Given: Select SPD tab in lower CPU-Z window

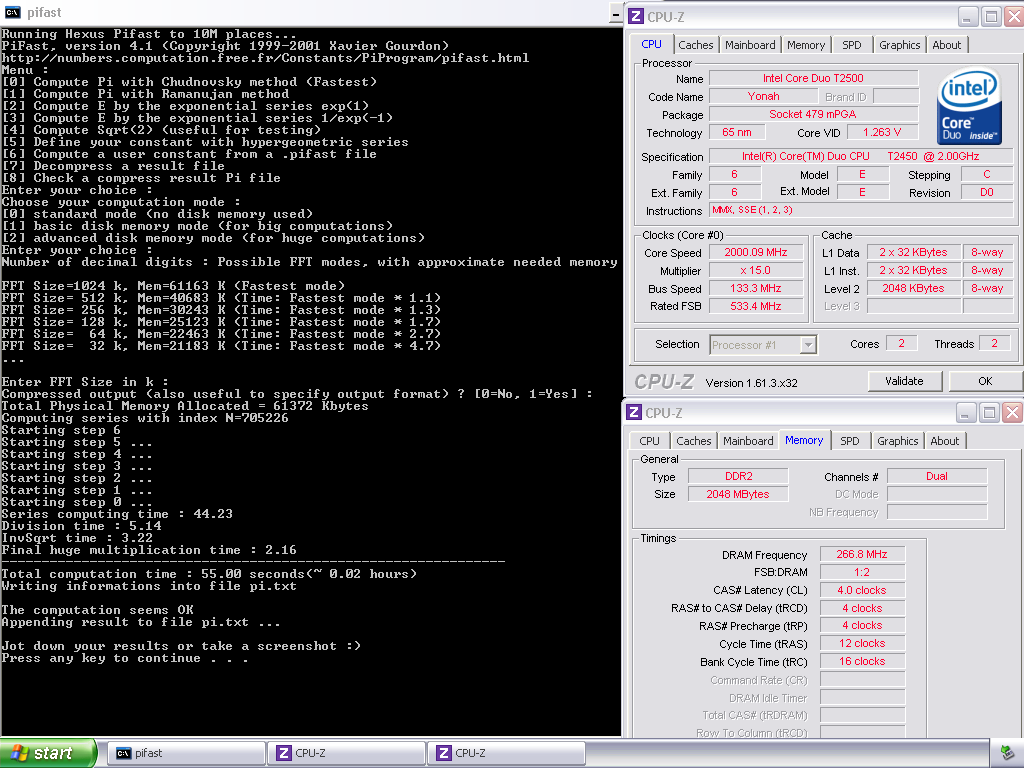Looking at the screenshot, I should point(850,441).
